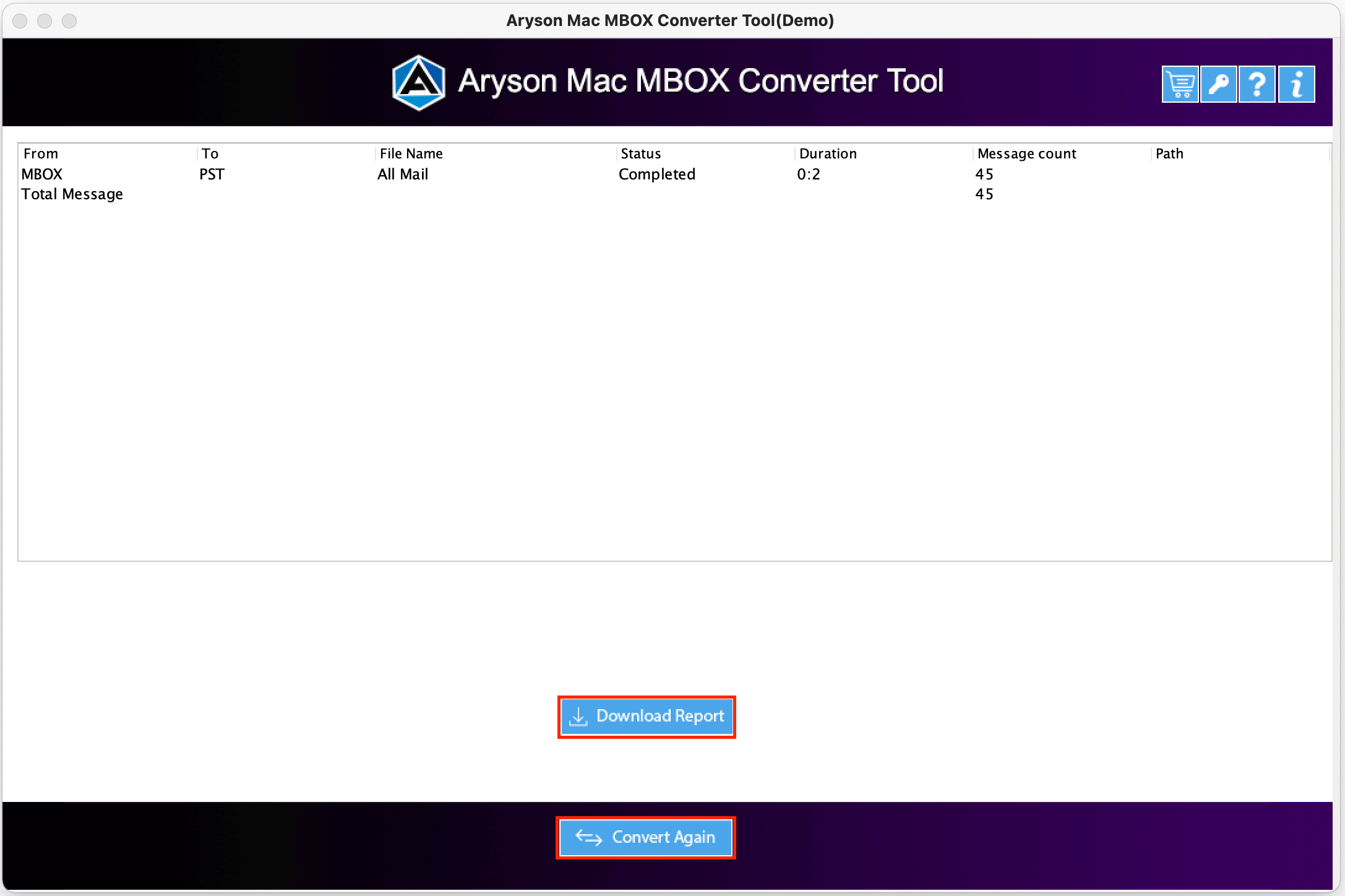Click the key activation icon
1345x896 pixels.
tap(1218, 84)
